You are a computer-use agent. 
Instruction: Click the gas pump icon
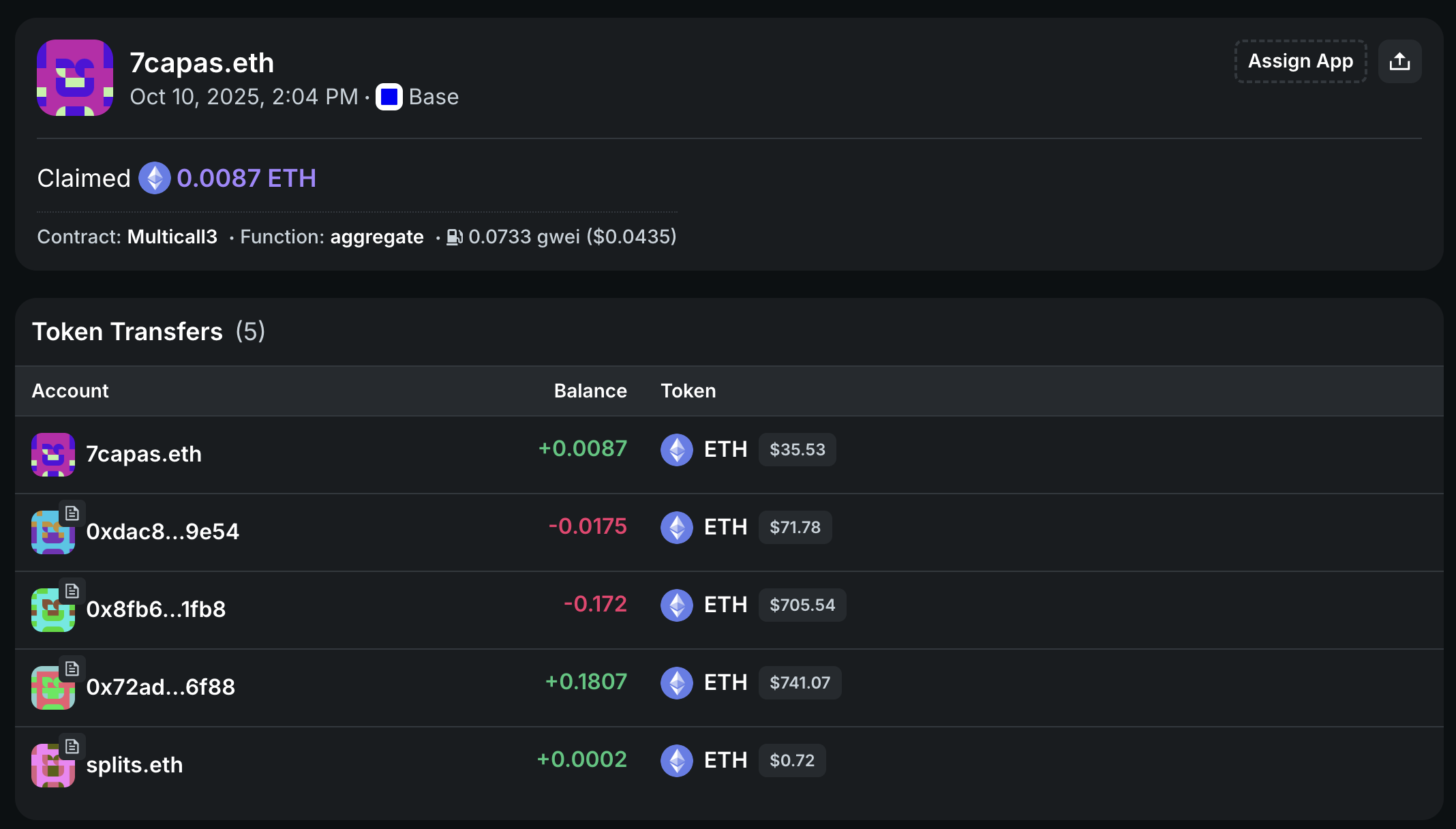[x=454, y=237]
